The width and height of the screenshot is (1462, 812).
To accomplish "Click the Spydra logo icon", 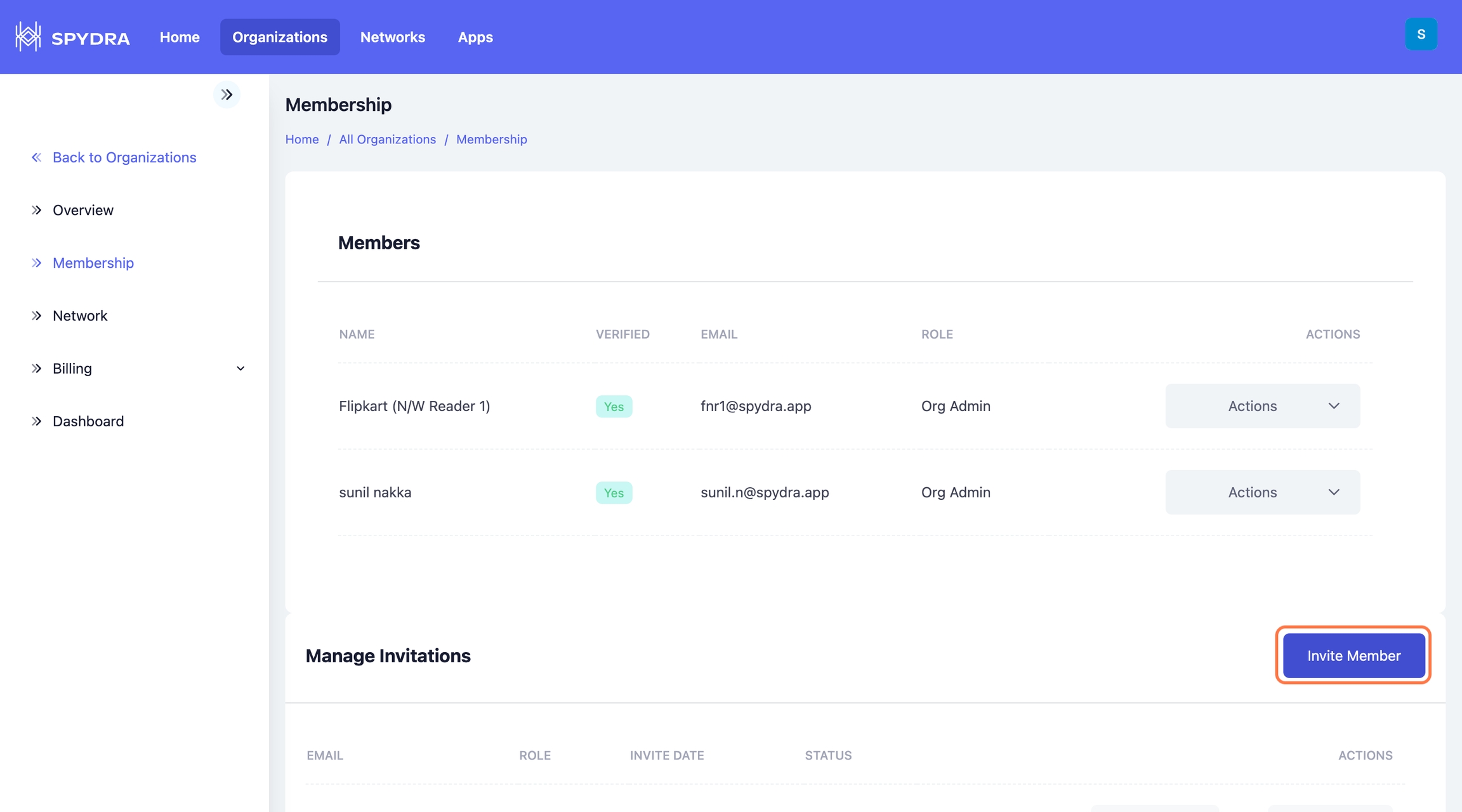I will click(x=28, y=37).
